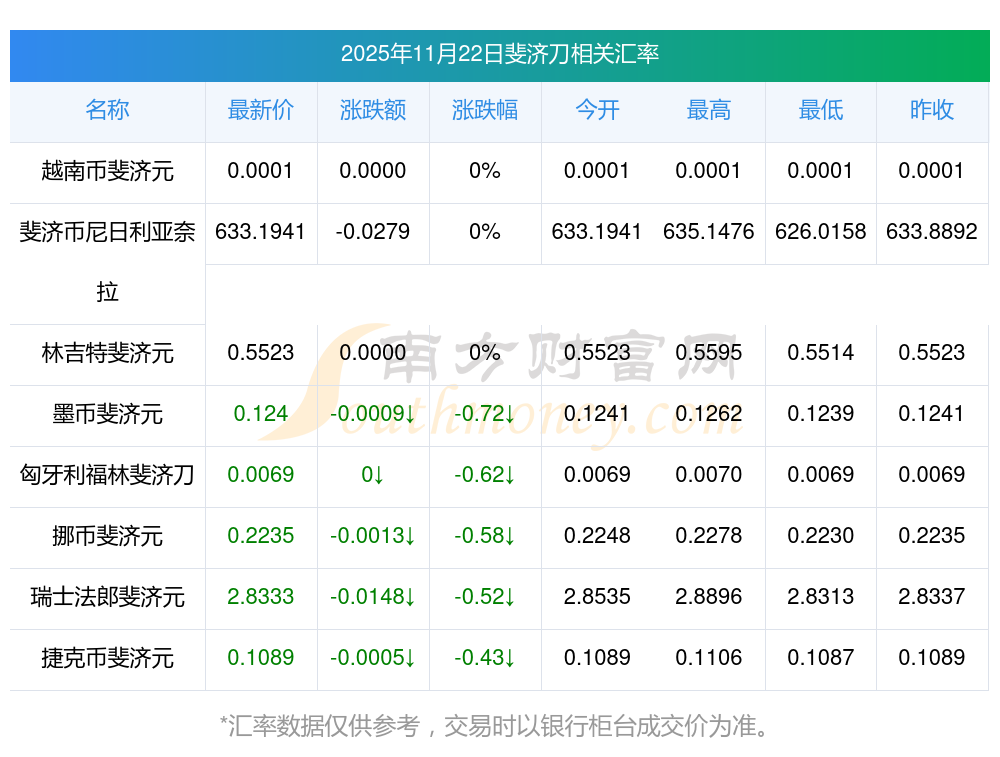Select the 最新价 column header
1000x757 pixels.
[260, 111]
